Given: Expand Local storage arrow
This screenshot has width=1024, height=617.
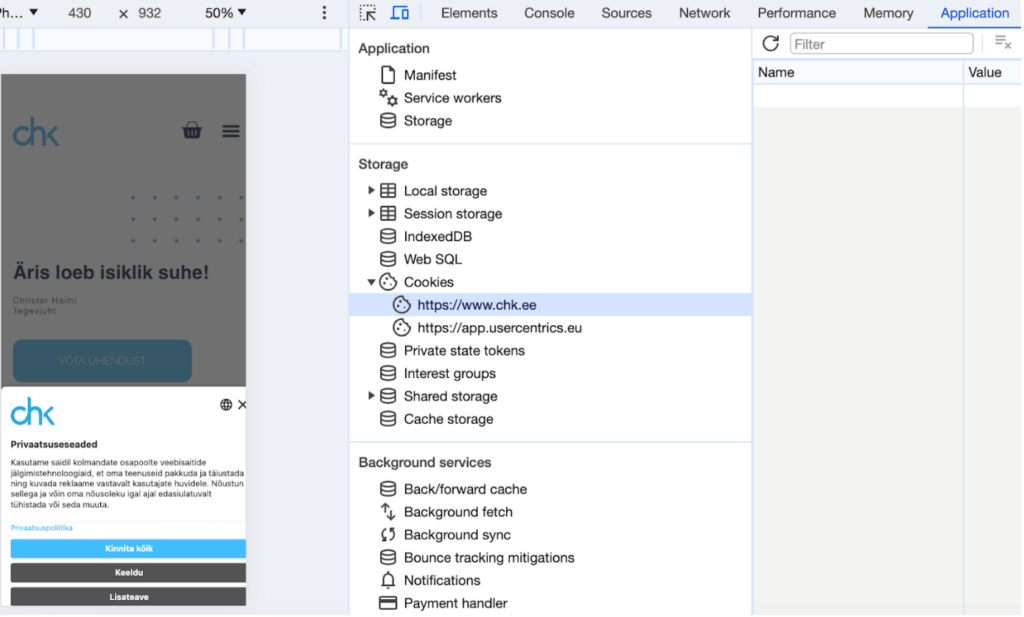Looking at the screenshot, I should 371,191.
